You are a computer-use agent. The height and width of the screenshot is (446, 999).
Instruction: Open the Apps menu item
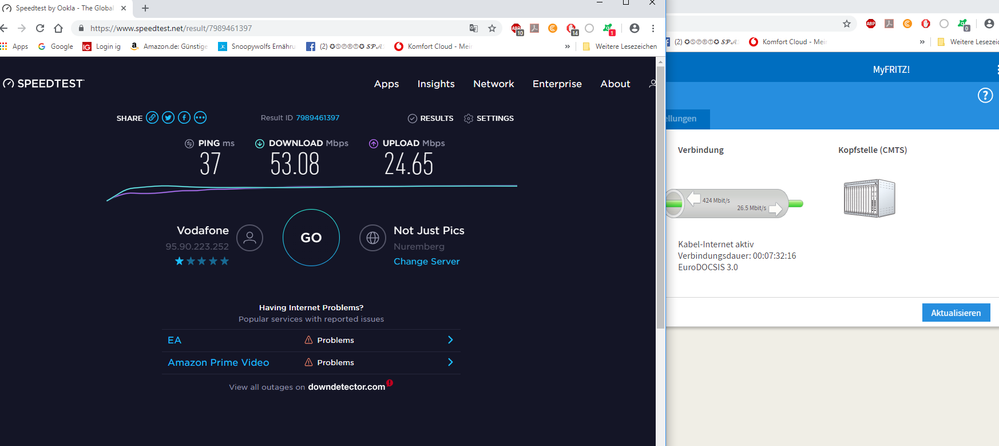click(386, 83)
